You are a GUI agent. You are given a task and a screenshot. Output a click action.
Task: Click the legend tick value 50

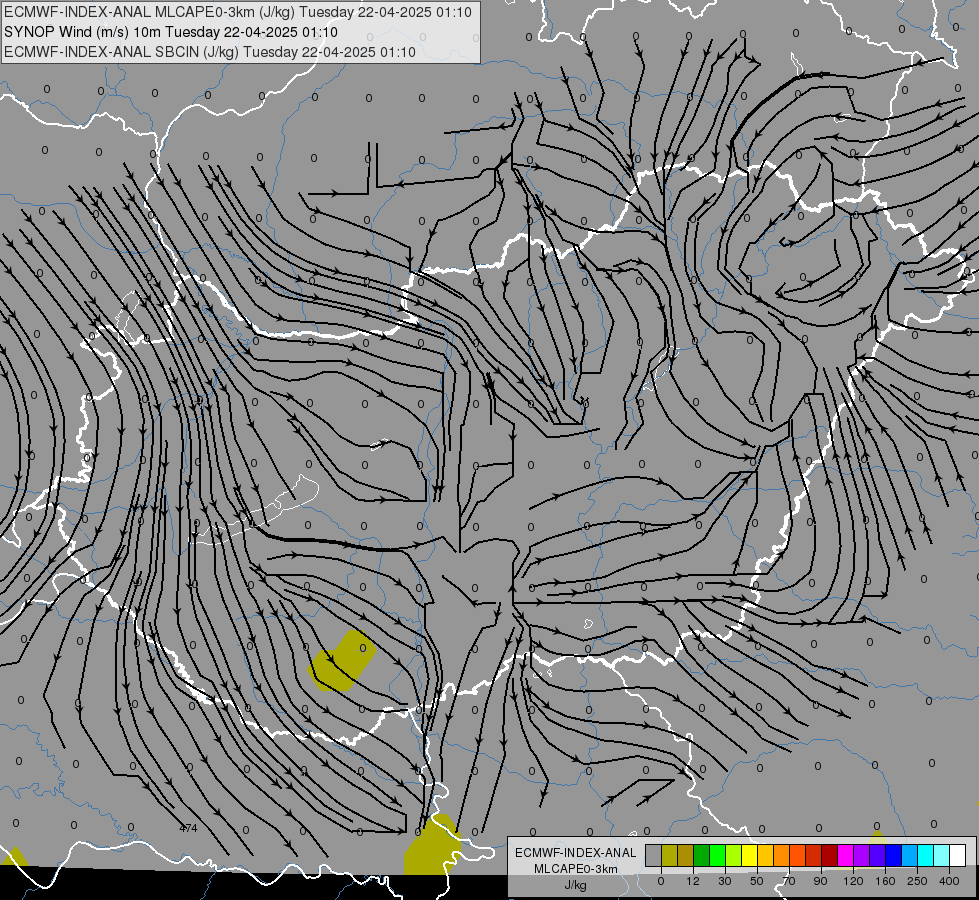click(757, 881)
